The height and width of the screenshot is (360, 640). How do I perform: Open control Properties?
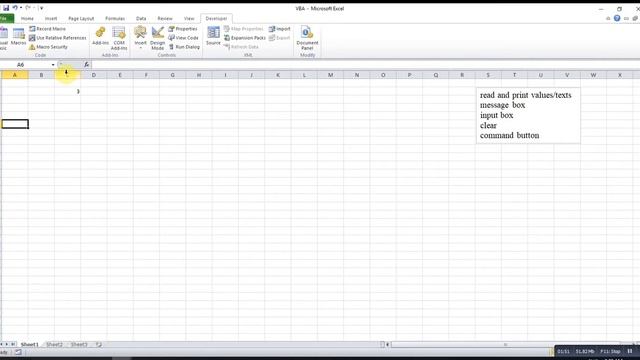183,29
